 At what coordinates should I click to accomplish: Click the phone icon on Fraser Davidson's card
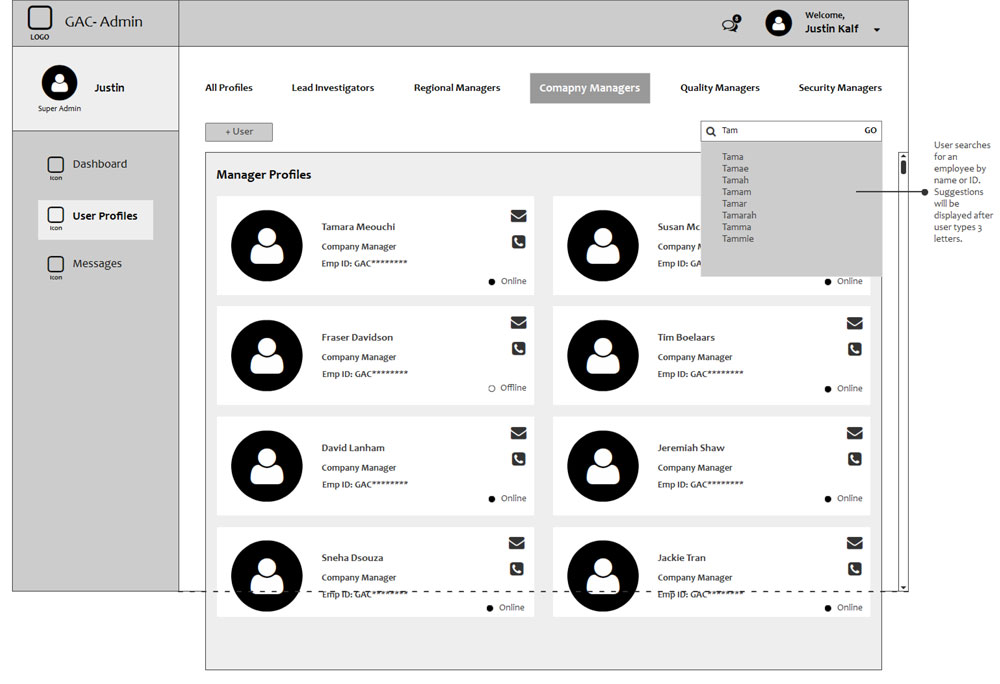point(518,349)
